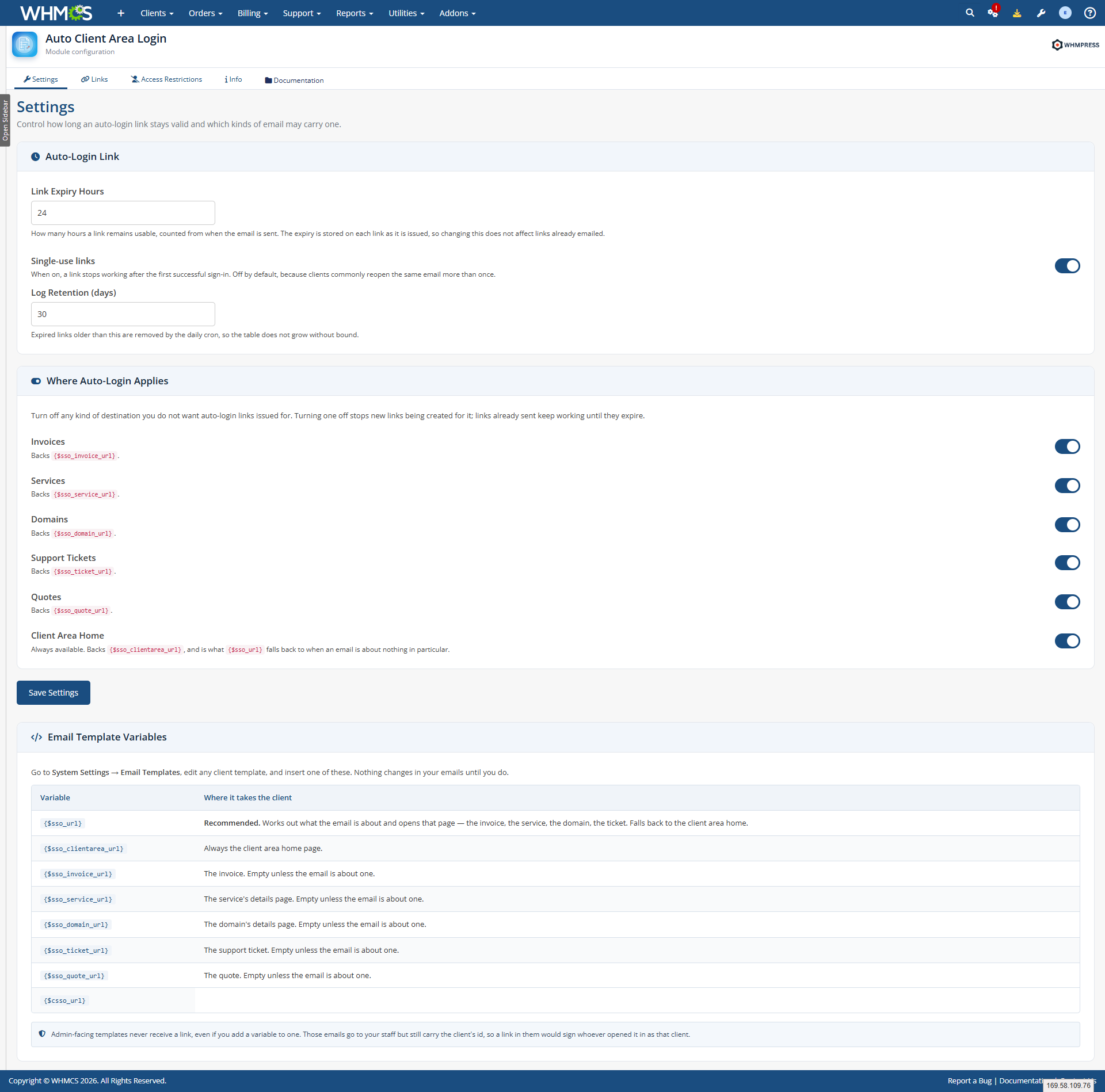
Task: Open the wrench configuration icon
Action: pyautogui.click(x=1041, y=13)
